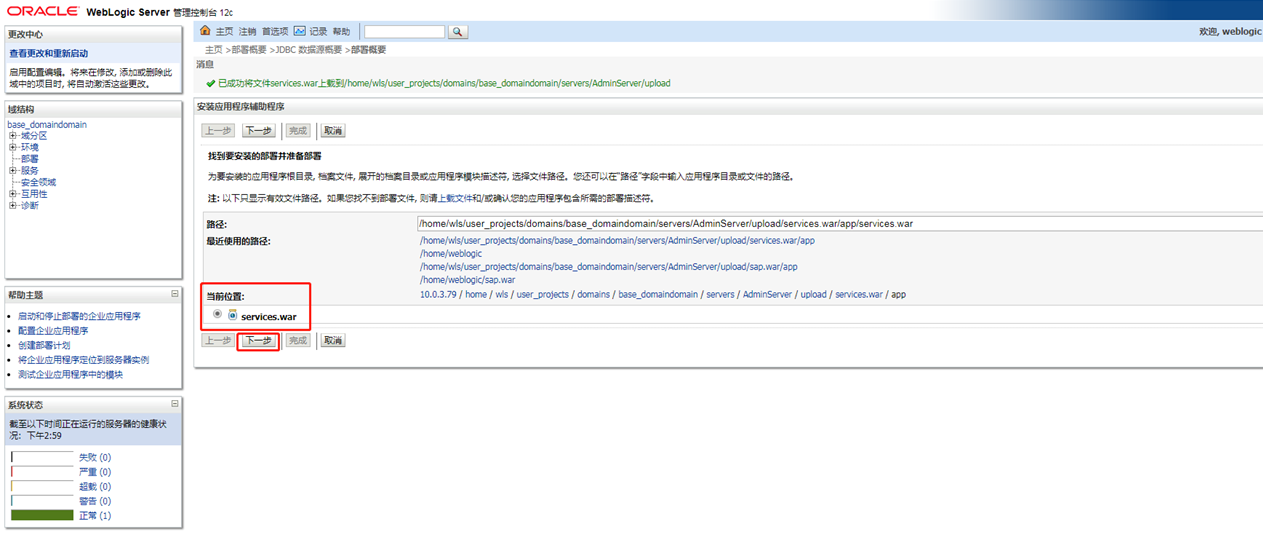Open JDBC 数据源概要 breadcrumb link
This screenshot has width=1263, height=540.
309,49
